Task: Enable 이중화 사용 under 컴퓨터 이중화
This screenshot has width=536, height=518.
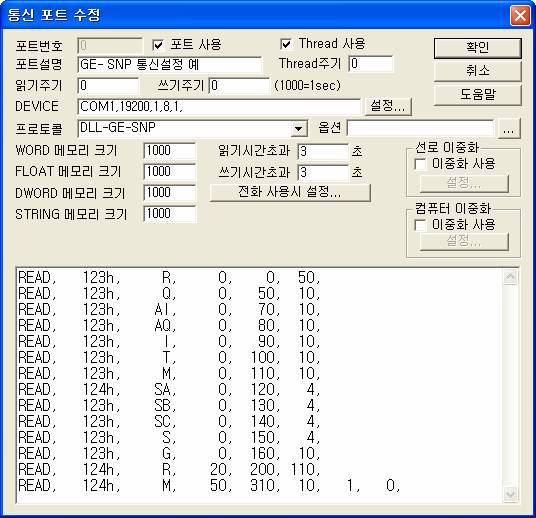Action: 420,225
